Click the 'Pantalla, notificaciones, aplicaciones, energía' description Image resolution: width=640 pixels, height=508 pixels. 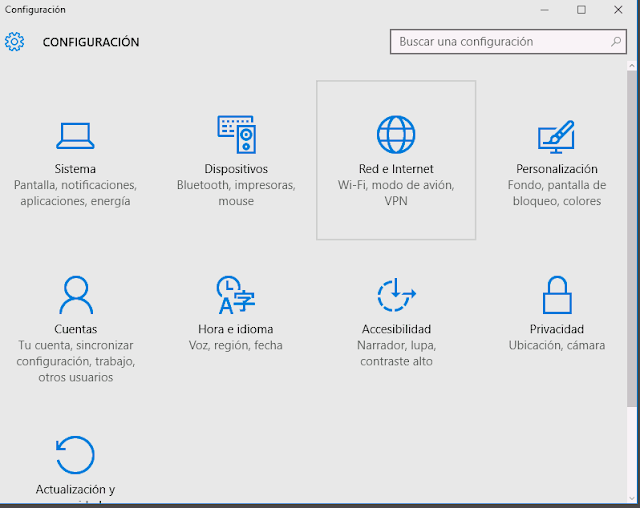tap(75, 193)
